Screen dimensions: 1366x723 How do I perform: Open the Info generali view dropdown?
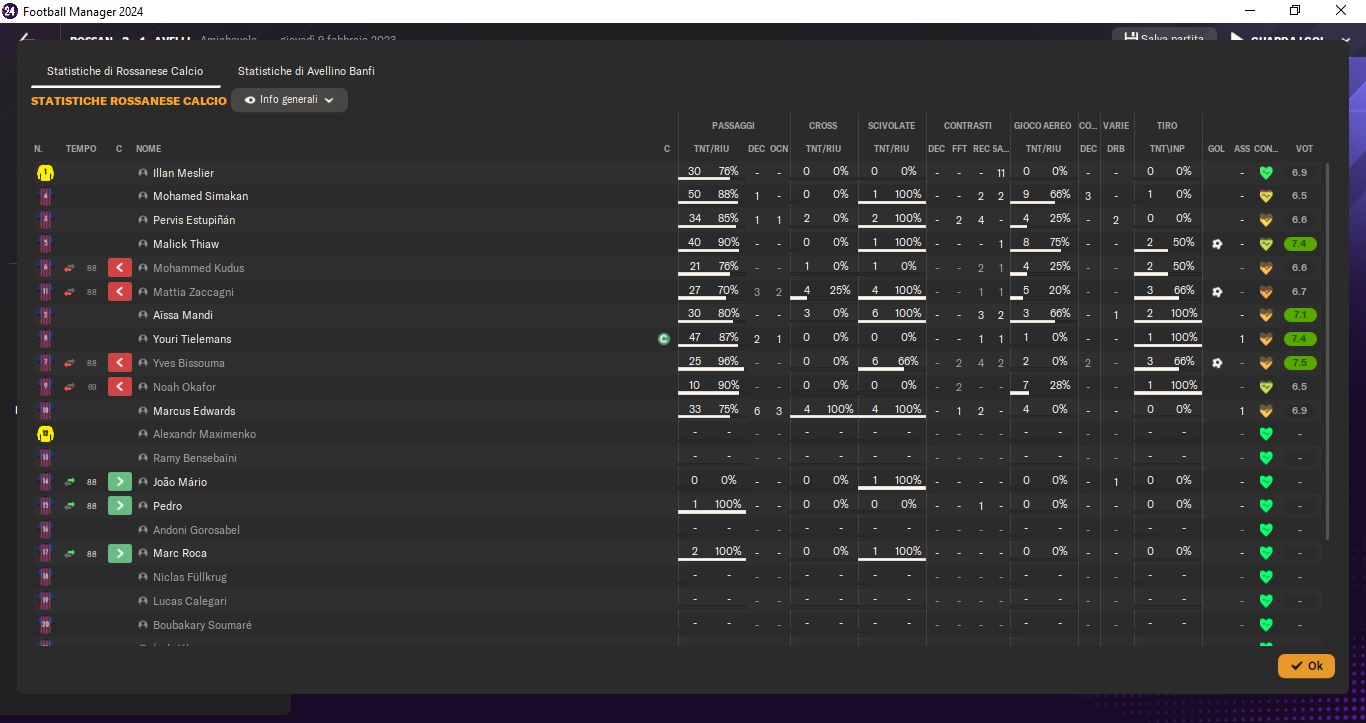coord(289,100)
